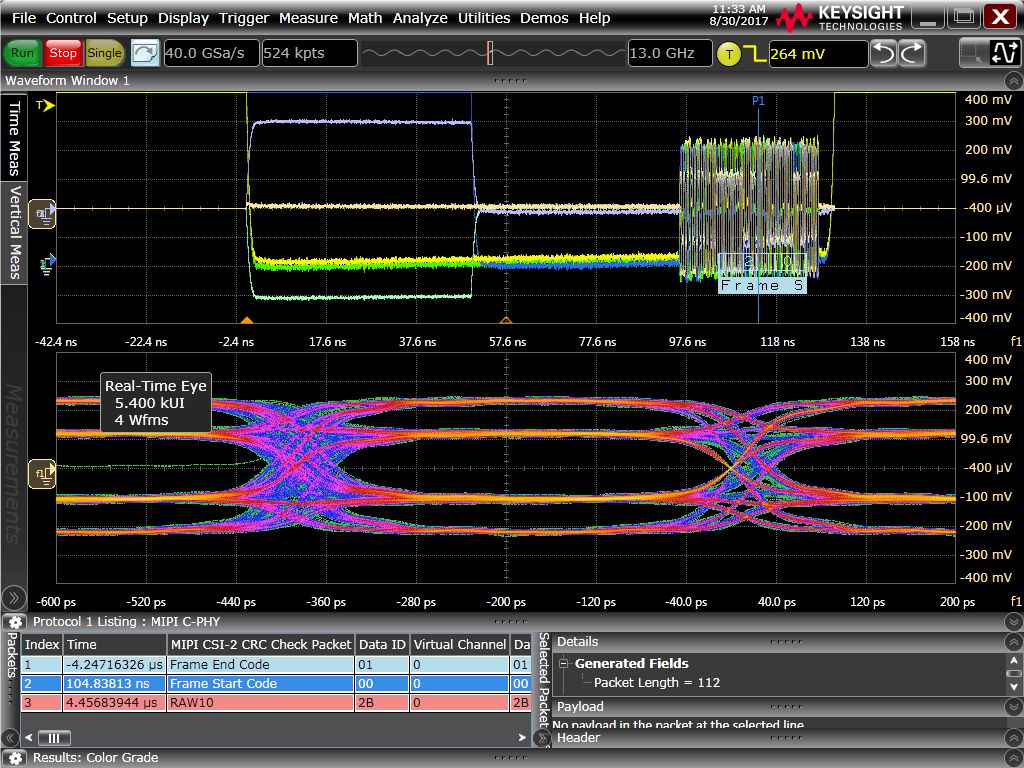Click the undo arrow in toolbar
This screenshot has height=768, width=1024.
(x=884, y=54)
